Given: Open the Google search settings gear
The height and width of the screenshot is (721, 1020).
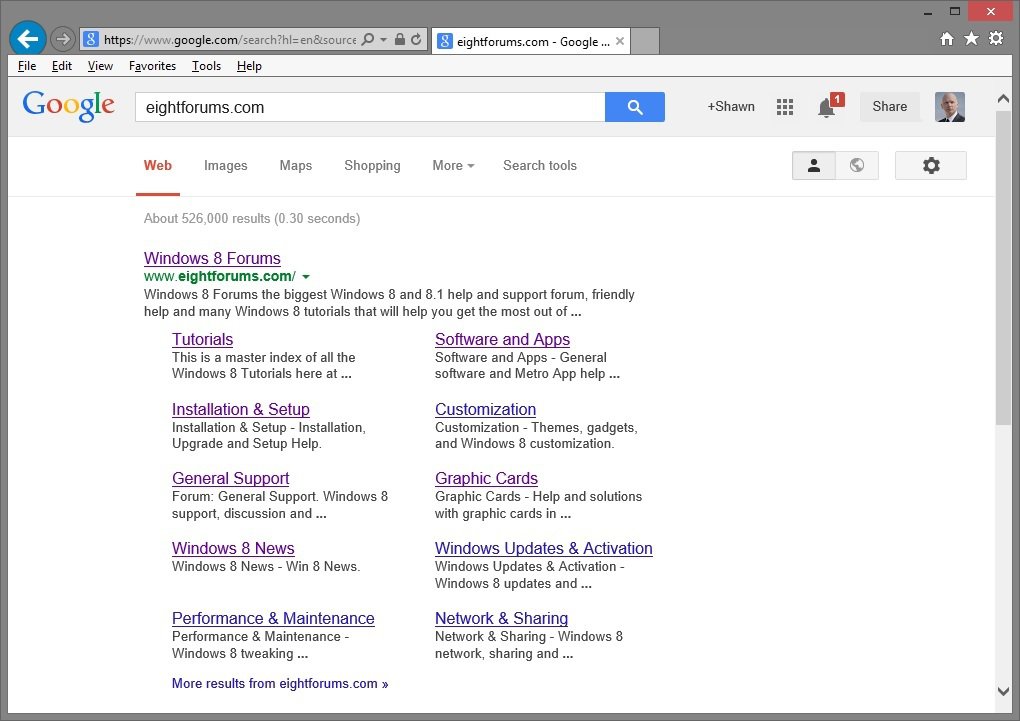Looking at the screenshot, I should [931, 166].
